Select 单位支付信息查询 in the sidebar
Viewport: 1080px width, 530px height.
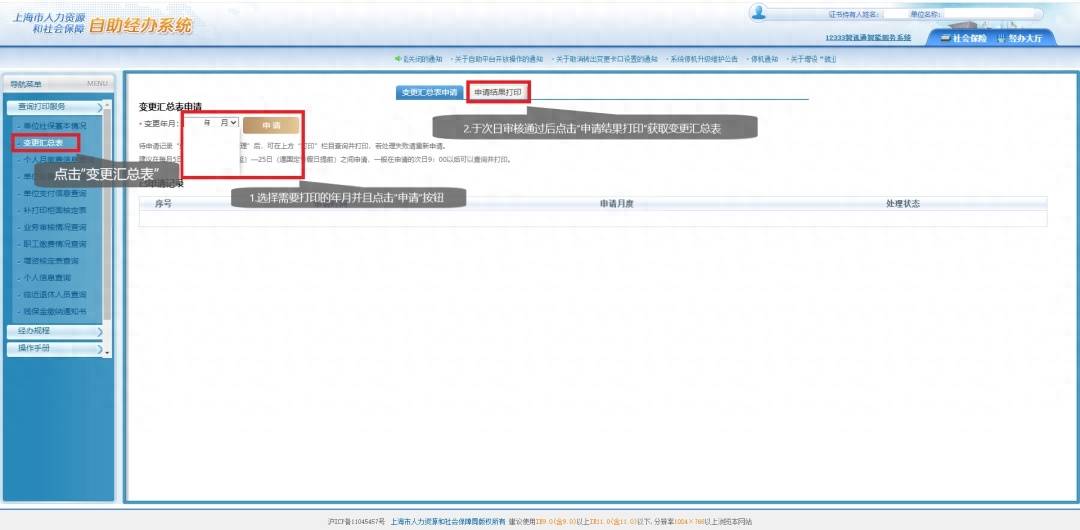(54, 193)
